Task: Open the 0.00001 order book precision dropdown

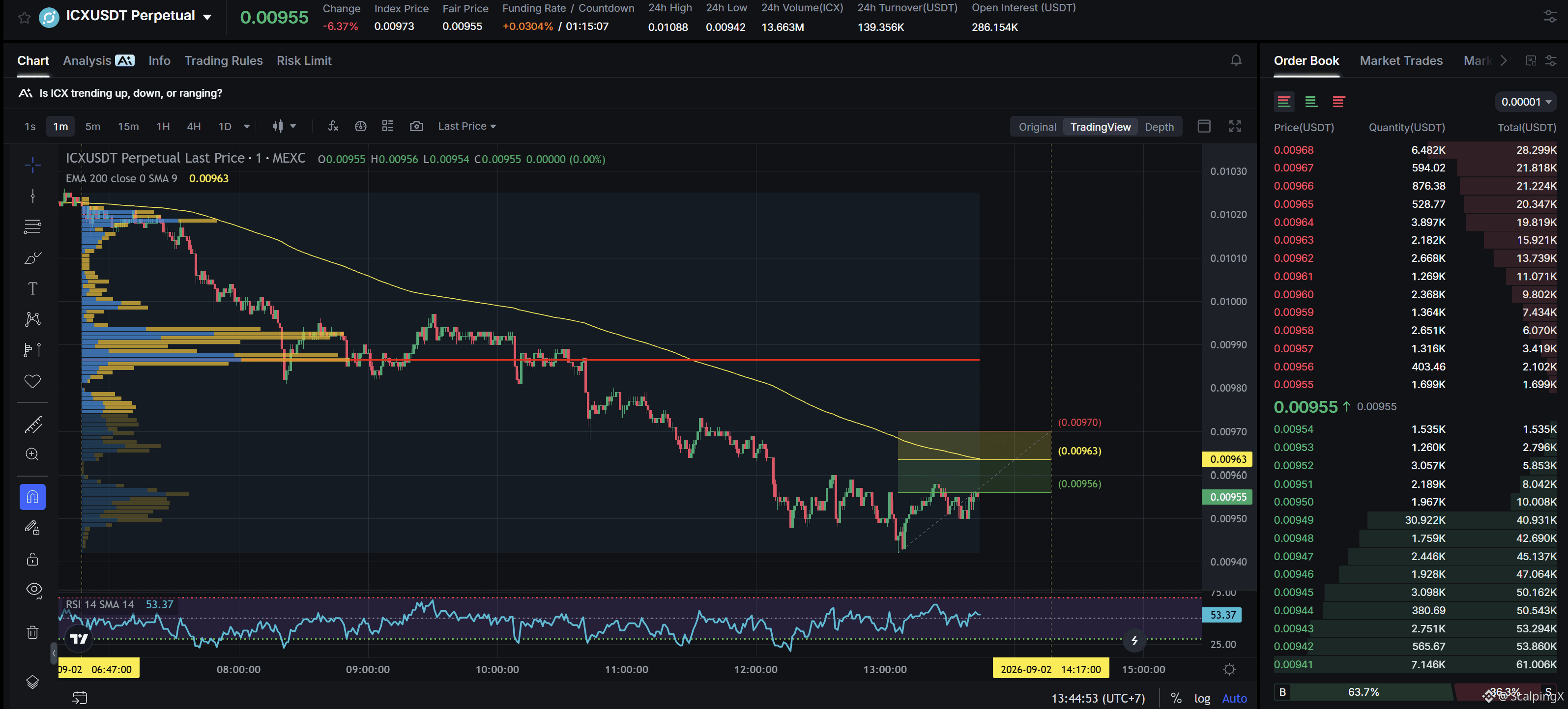Action: tap(1525, 102)
